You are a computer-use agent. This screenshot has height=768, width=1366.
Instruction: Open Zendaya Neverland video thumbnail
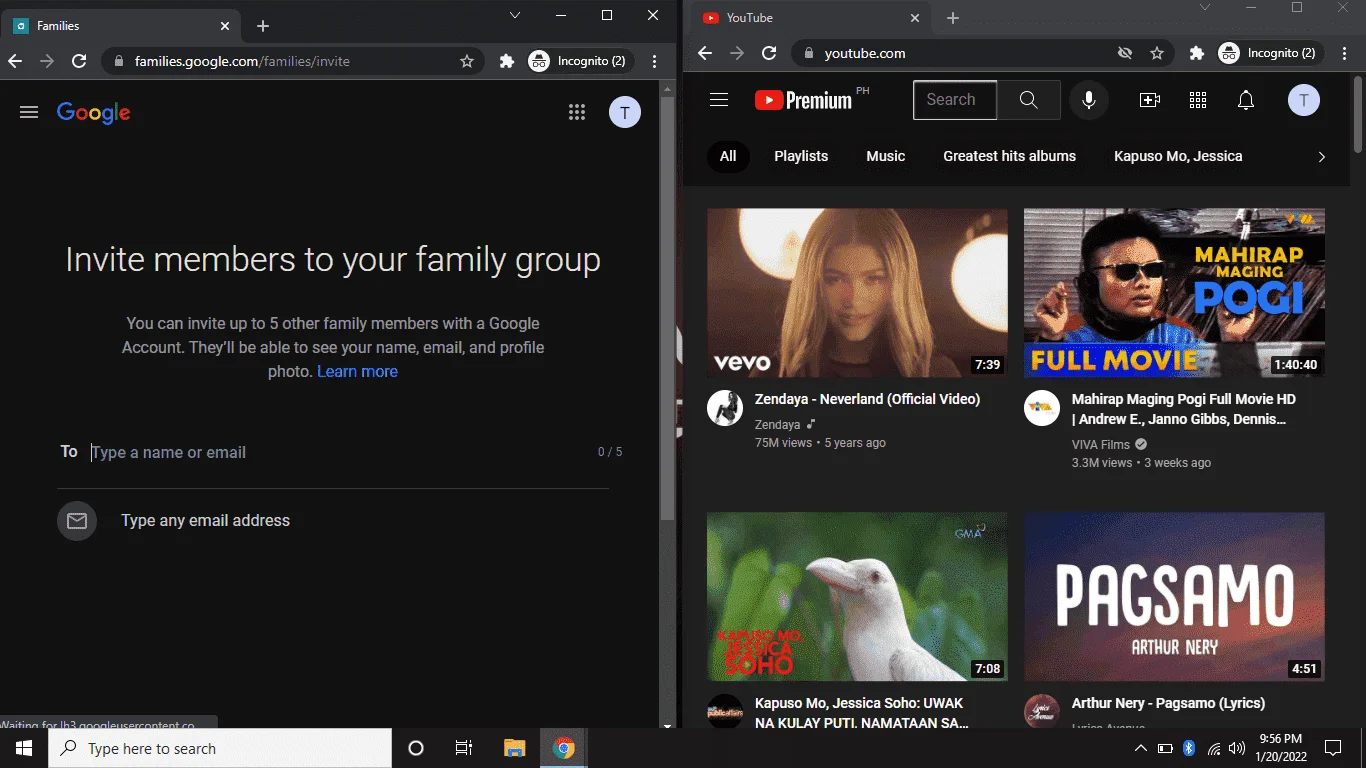[857, 292]
